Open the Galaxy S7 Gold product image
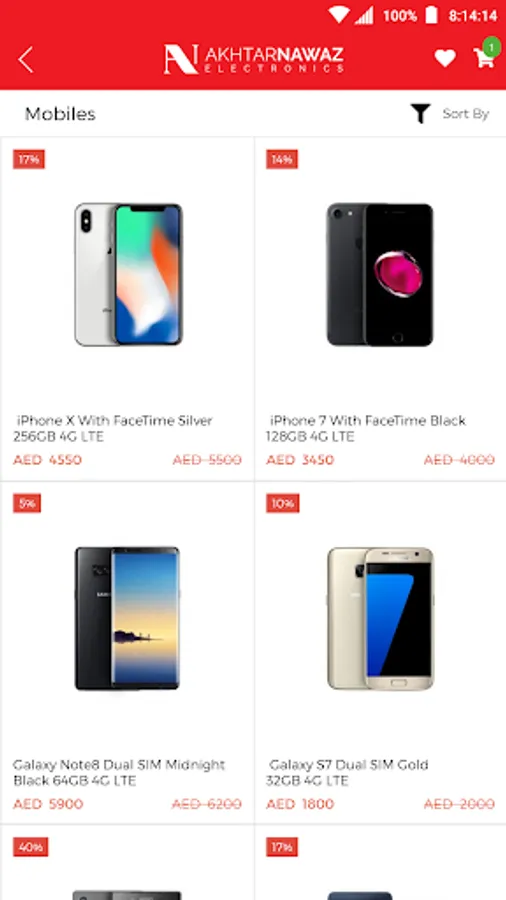Image resolution: width=506 pixels, height=900 pixels. pos(380,618)
